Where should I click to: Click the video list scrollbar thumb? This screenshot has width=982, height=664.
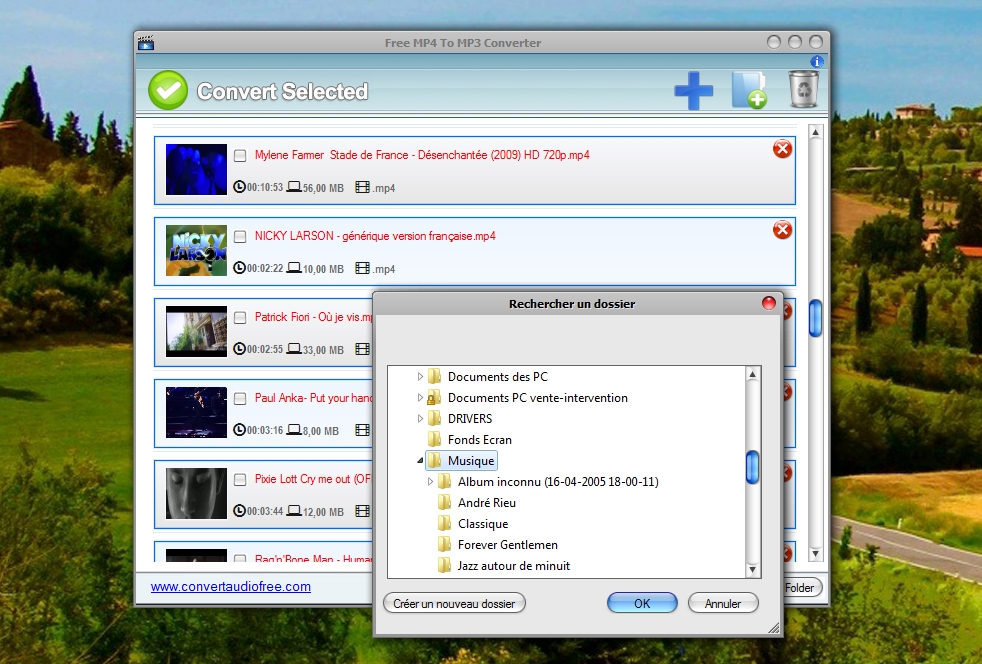tap(815, 318)
